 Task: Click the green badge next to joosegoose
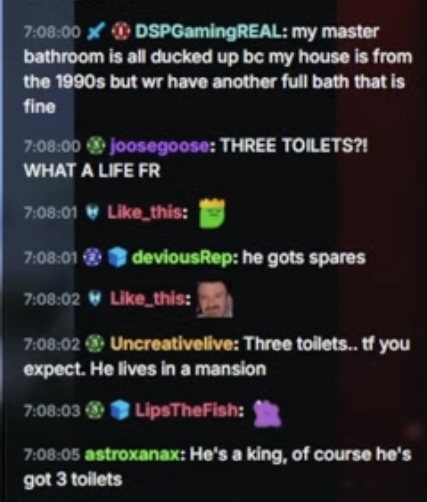[x=96, y=146]
